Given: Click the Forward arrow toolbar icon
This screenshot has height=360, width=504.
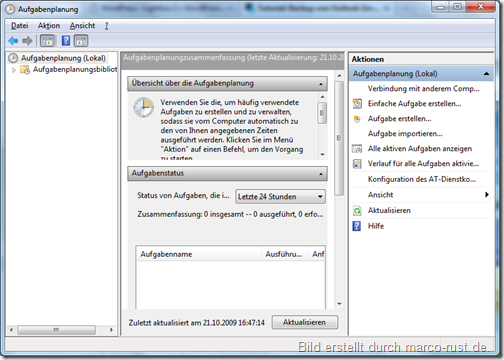Looking at the screenshot, I should point(27,41).
